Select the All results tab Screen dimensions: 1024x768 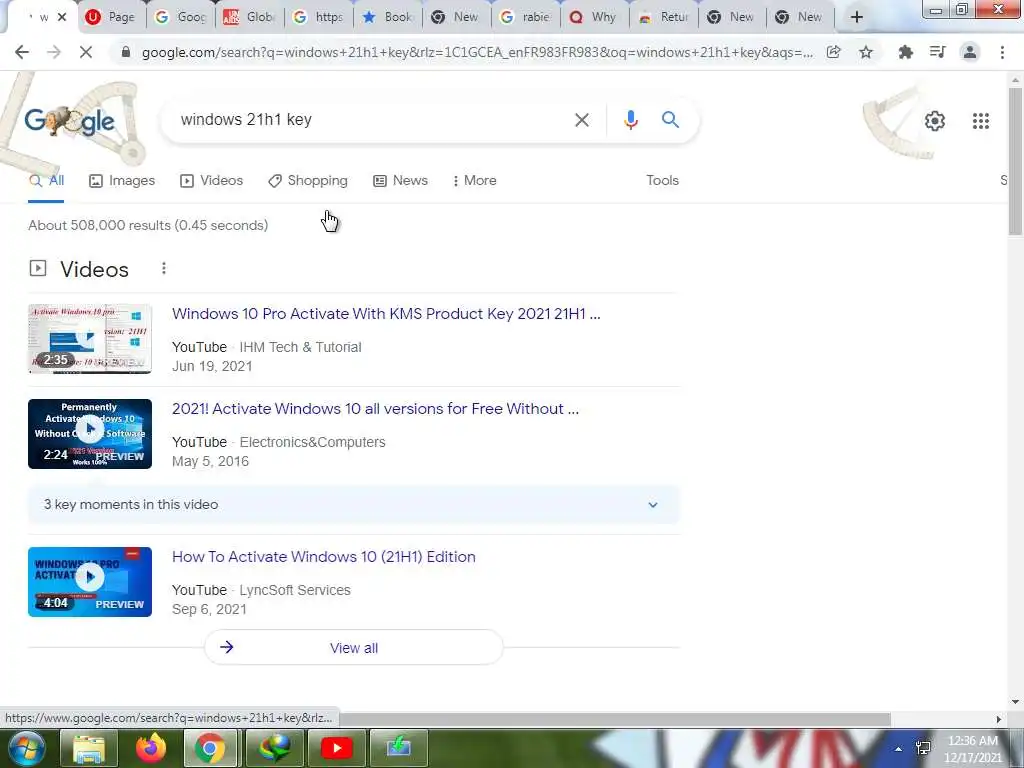(46, 181)
